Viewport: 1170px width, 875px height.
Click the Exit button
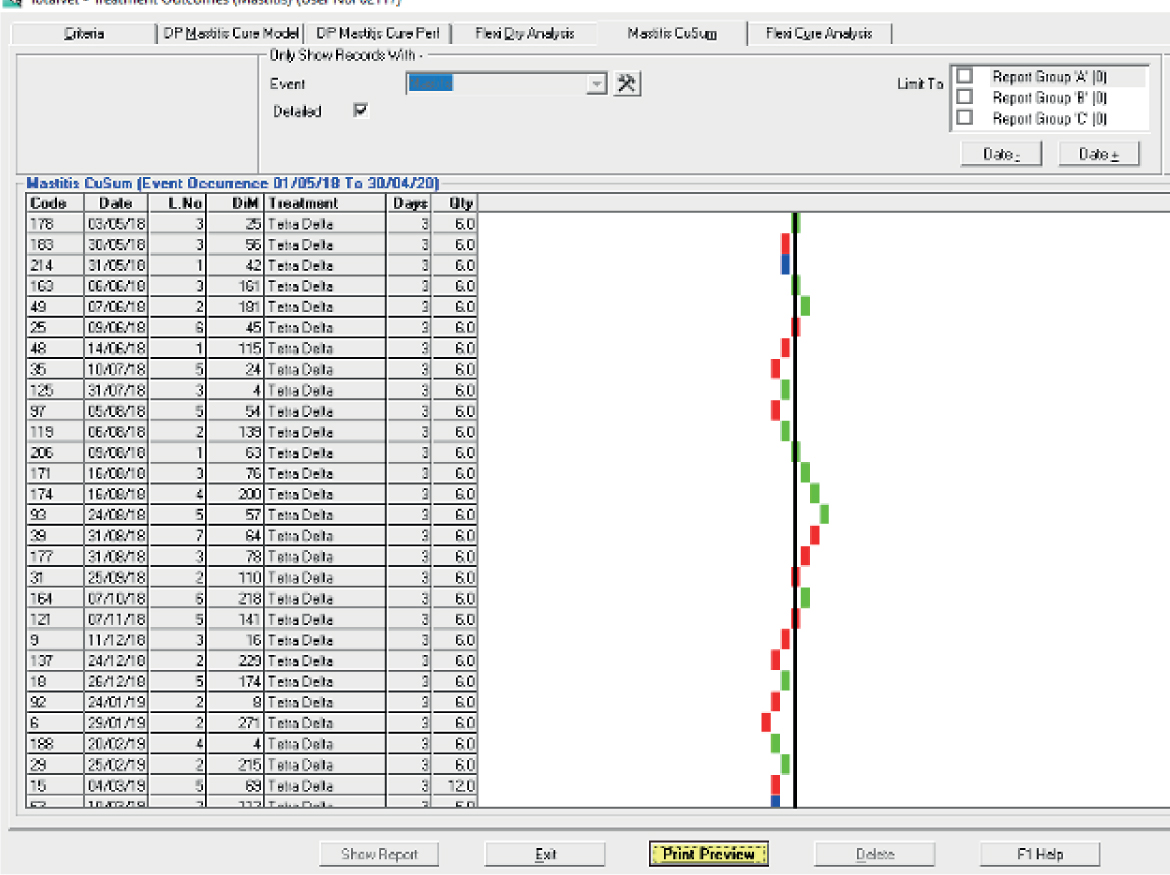click(545, 854)
